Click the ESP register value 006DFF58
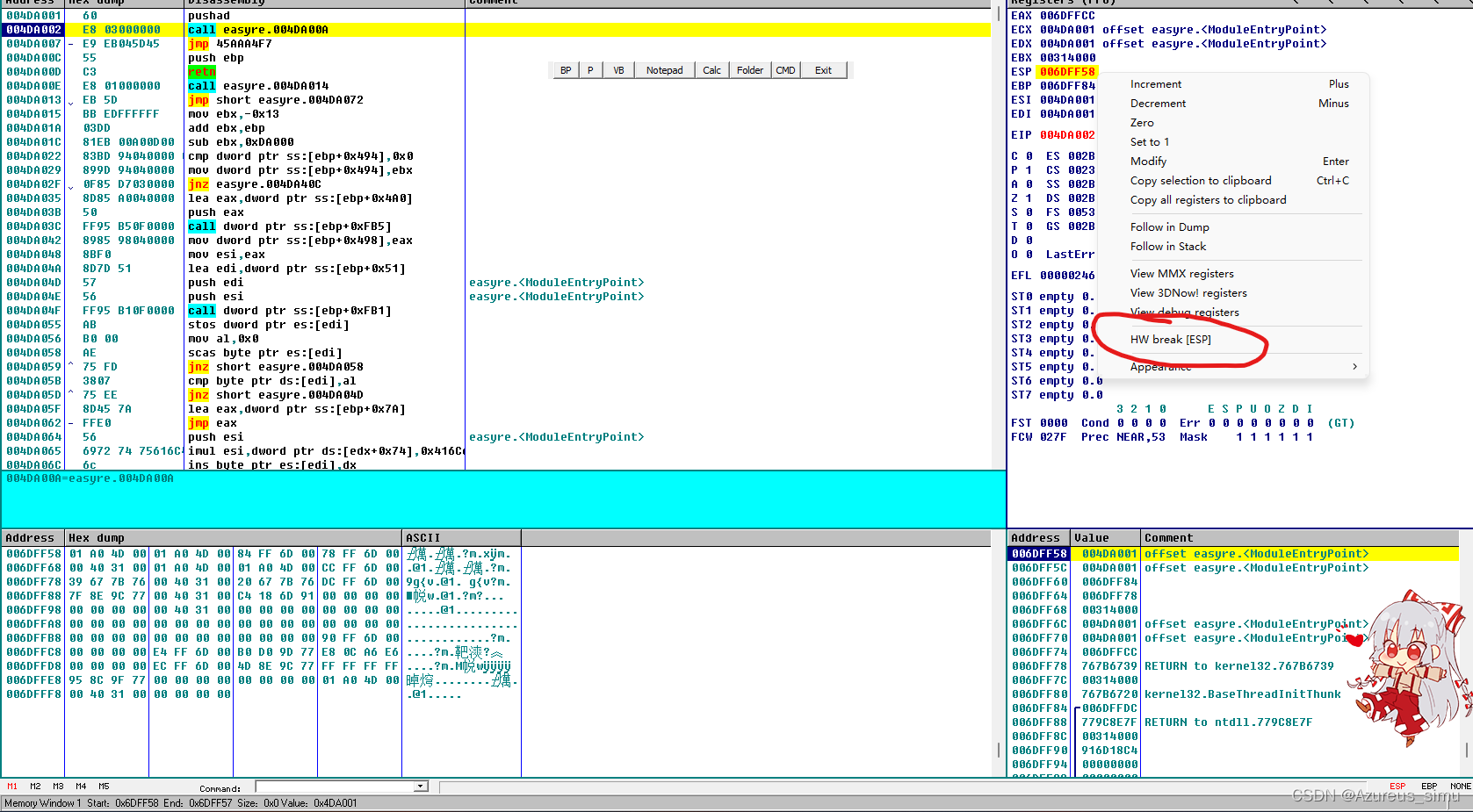This screenshot has height=812, width=1473. (1067, 72)
